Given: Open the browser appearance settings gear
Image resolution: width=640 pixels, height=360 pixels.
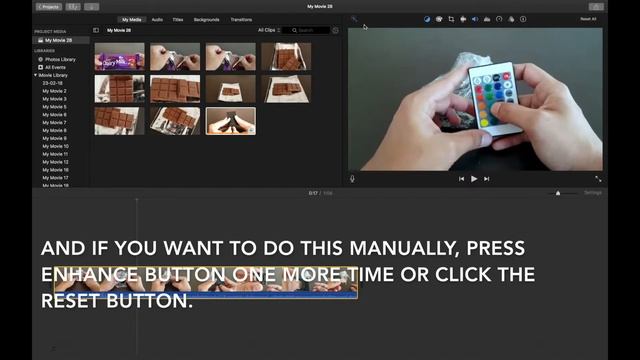Looking at the screenshot, I should coord(335,31).
